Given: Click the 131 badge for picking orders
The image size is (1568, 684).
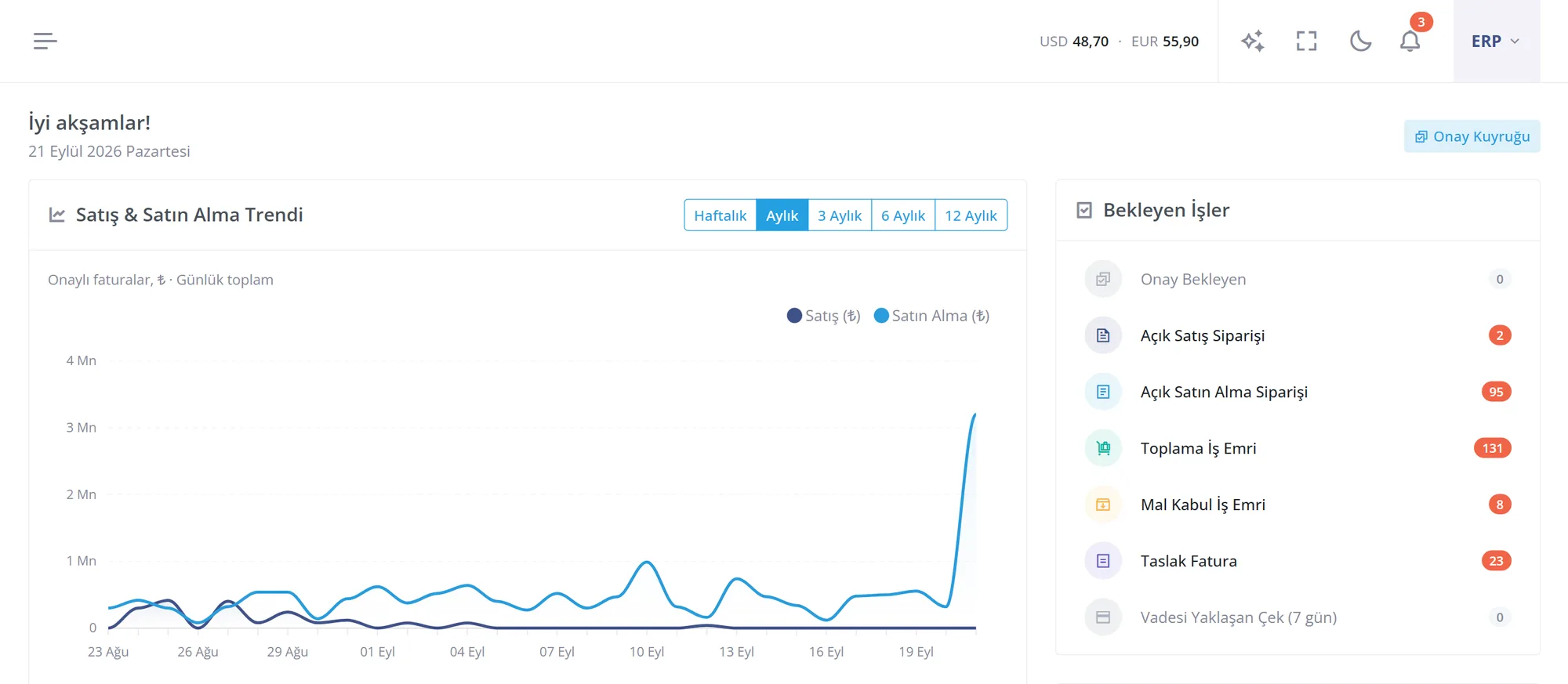Looking at the screenshot, I should point(1493,448).
